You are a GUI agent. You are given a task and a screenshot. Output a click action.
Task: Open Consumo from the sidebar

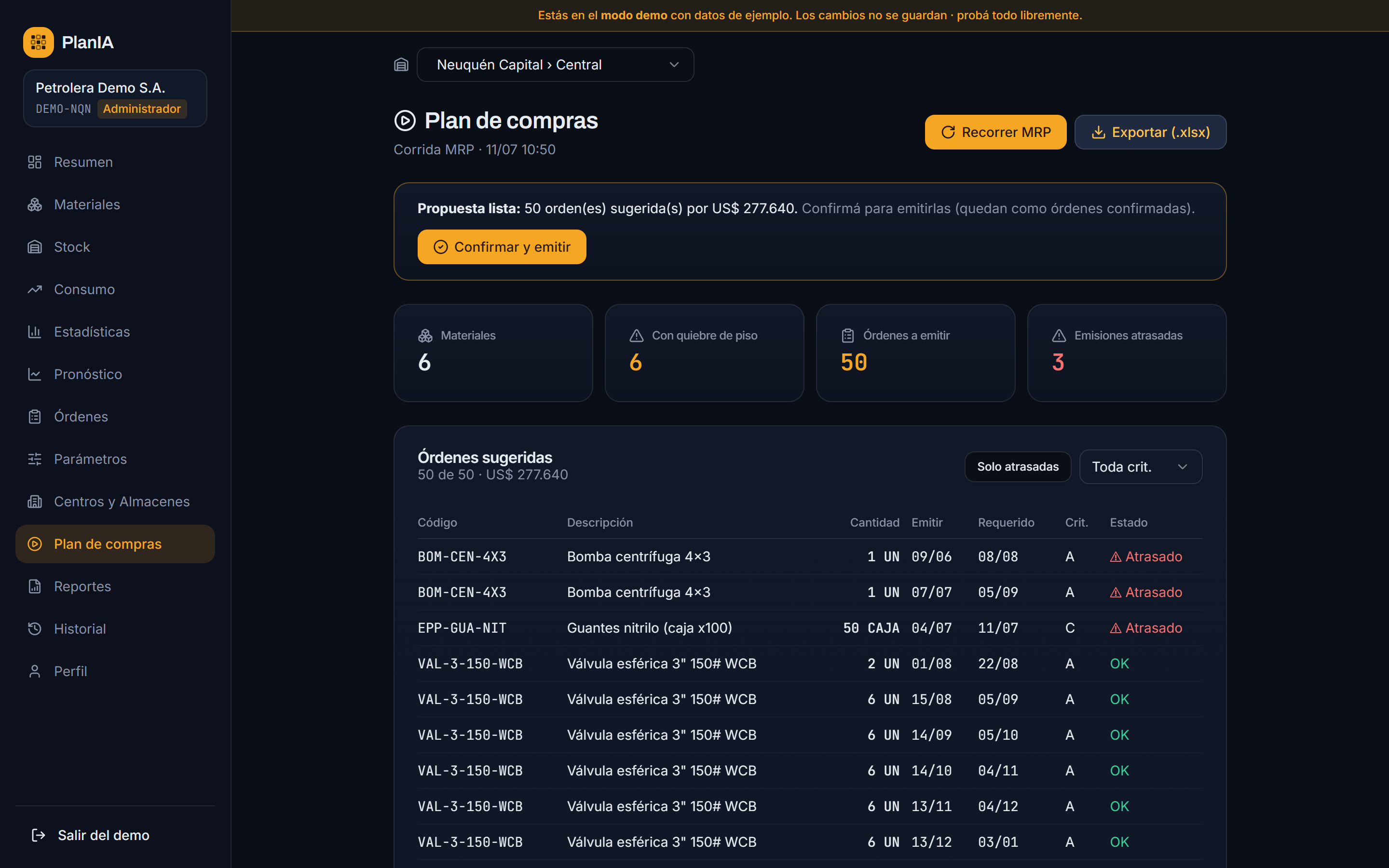[x=115, y=289]
